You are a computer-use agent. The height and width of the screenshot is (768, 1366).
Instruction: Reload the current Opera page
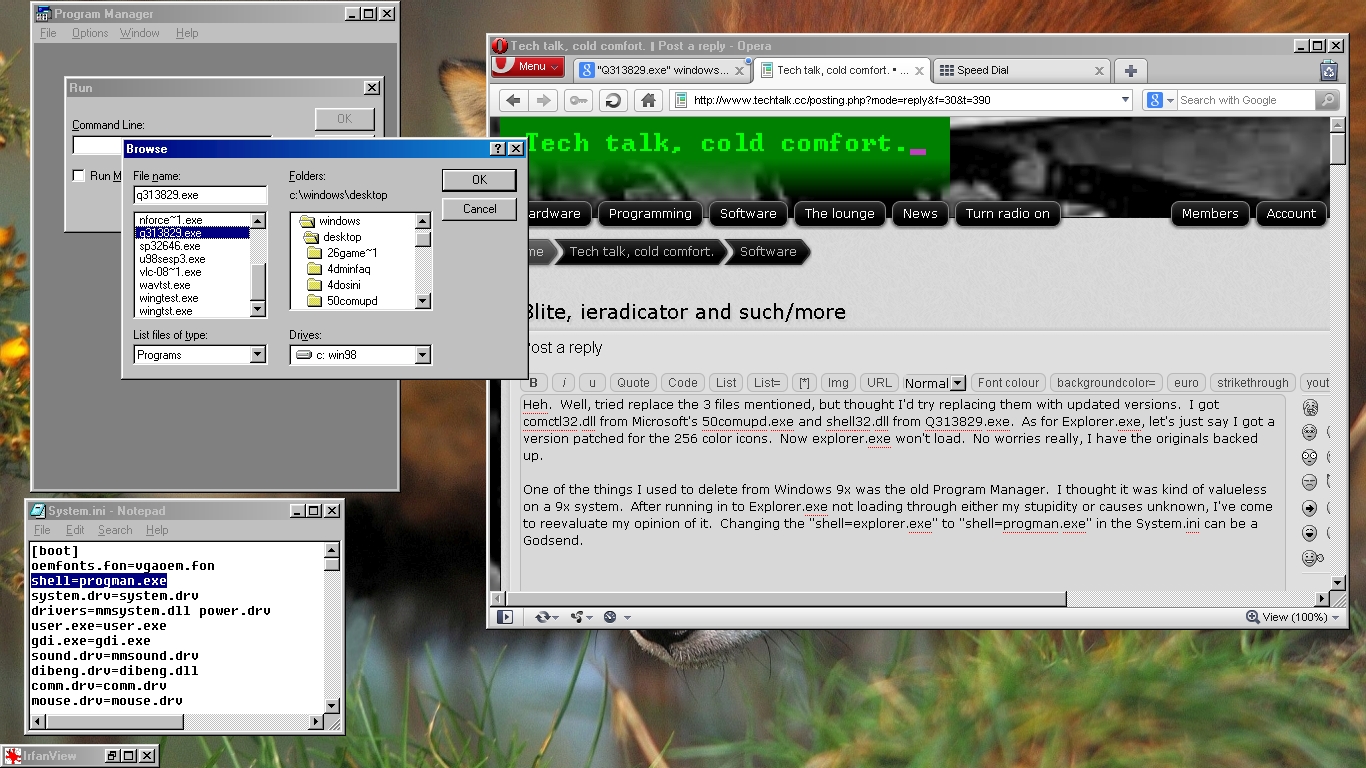tap(613, 100)
